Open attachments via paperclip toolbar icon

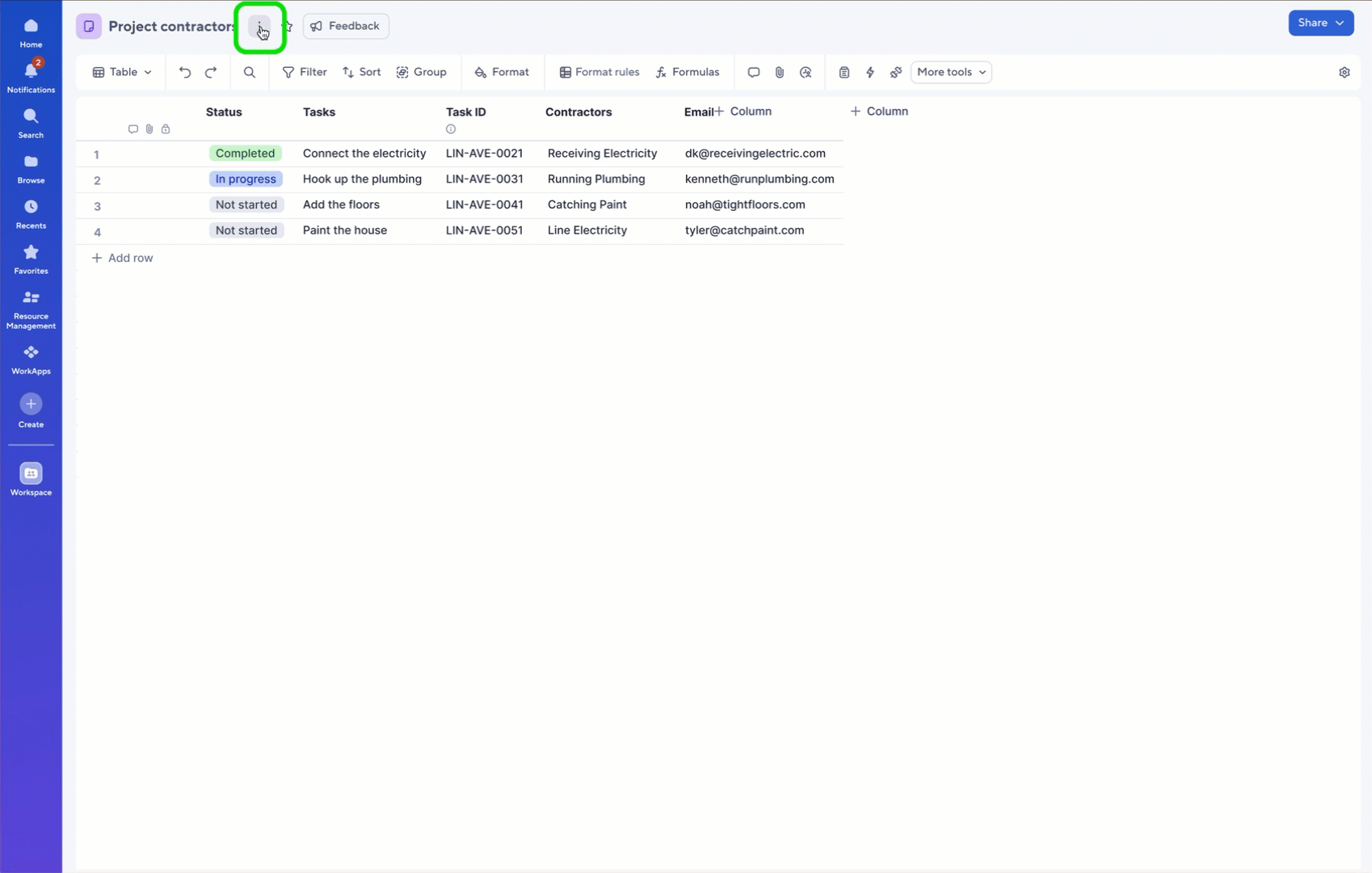[x=779, y=73]
